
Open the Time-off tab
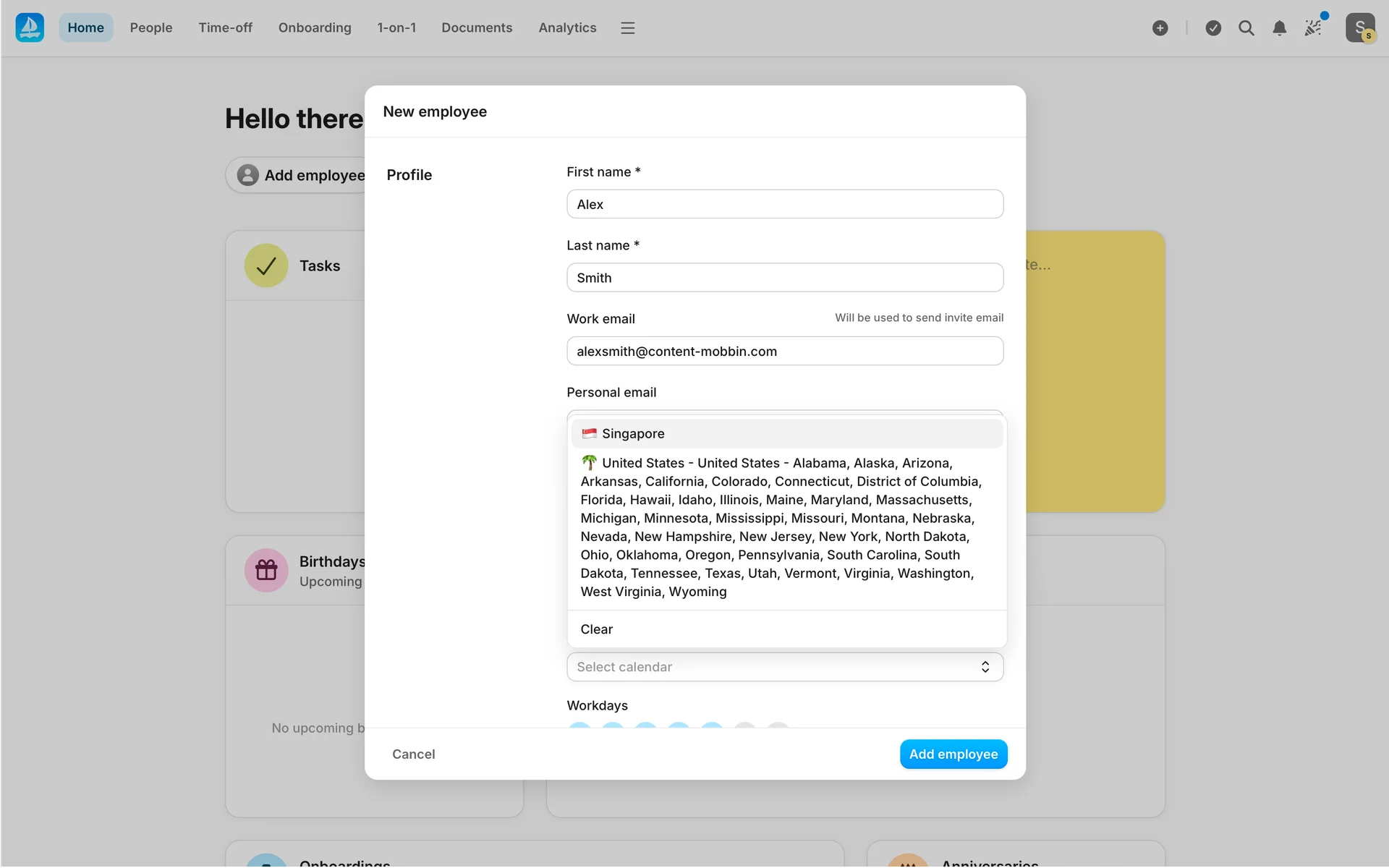[225, 27]
